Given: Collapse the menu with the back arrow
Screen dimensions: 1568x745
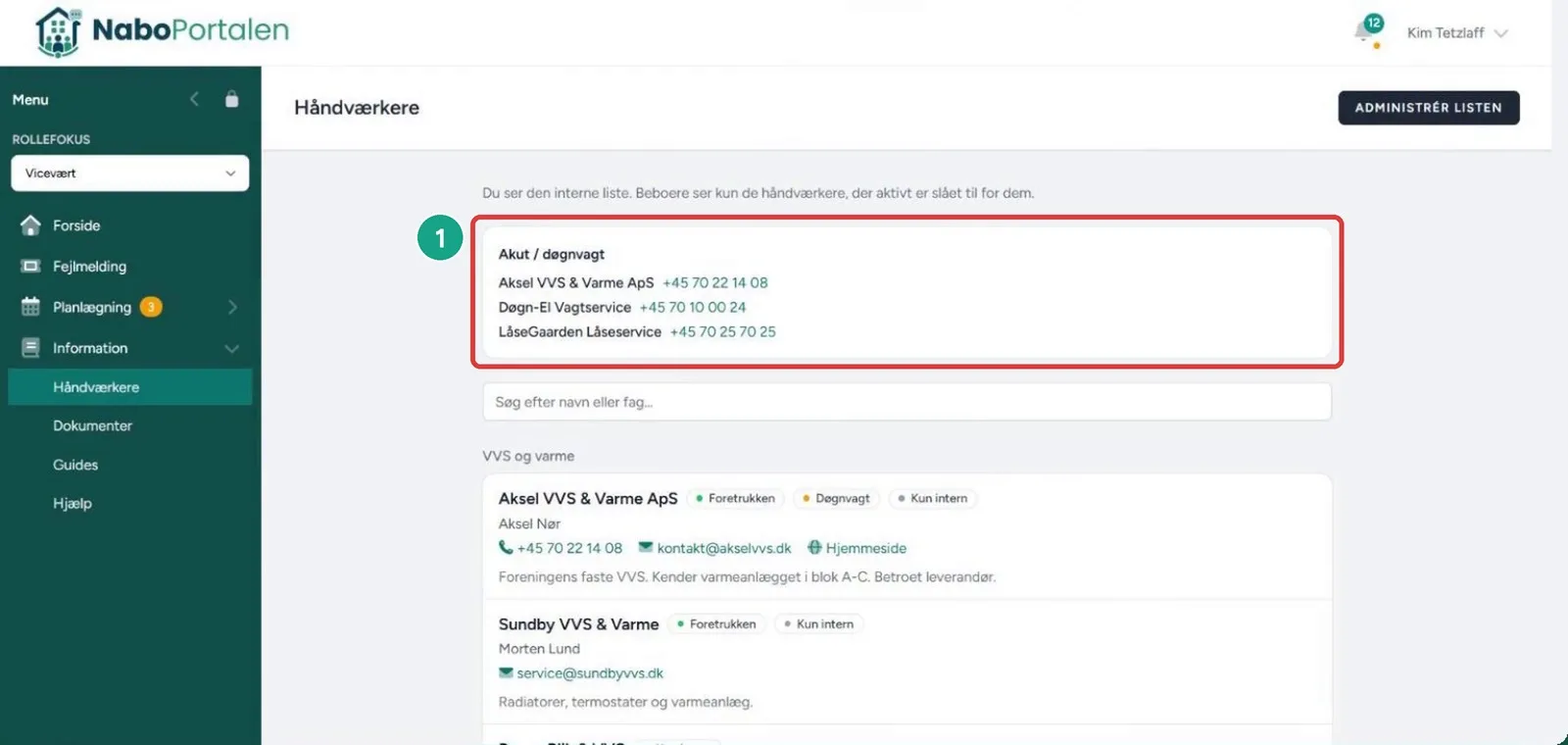Looking at the screenshot, I should [194, 99].
